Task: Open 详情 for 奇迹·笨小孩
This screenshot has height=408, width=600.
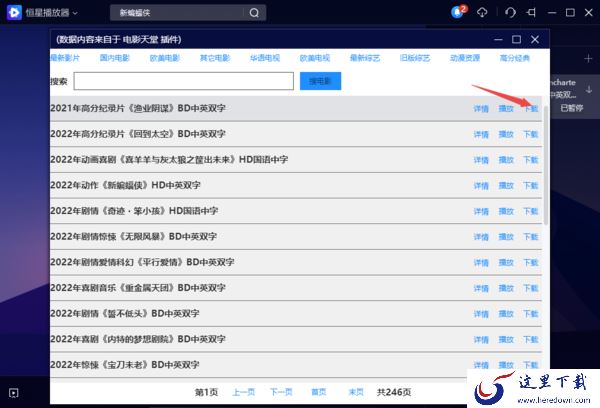Action: 481,211
